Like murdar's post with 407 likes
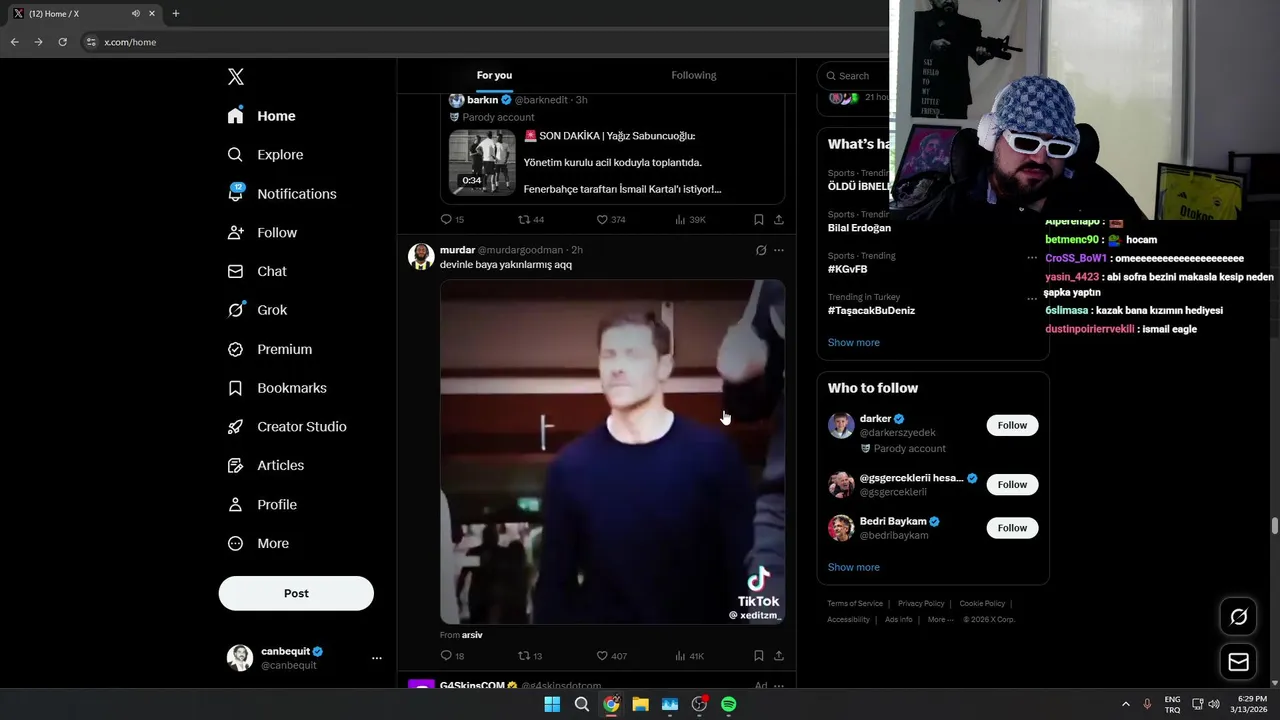 [611, 656]
